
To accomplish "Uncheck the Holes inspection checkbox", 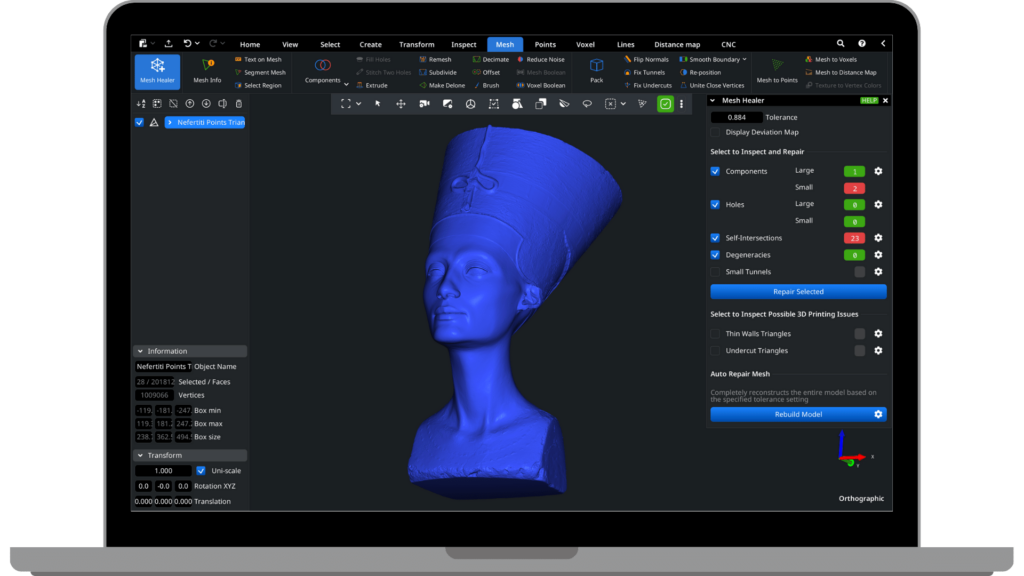I will click(x=715, y=204).
